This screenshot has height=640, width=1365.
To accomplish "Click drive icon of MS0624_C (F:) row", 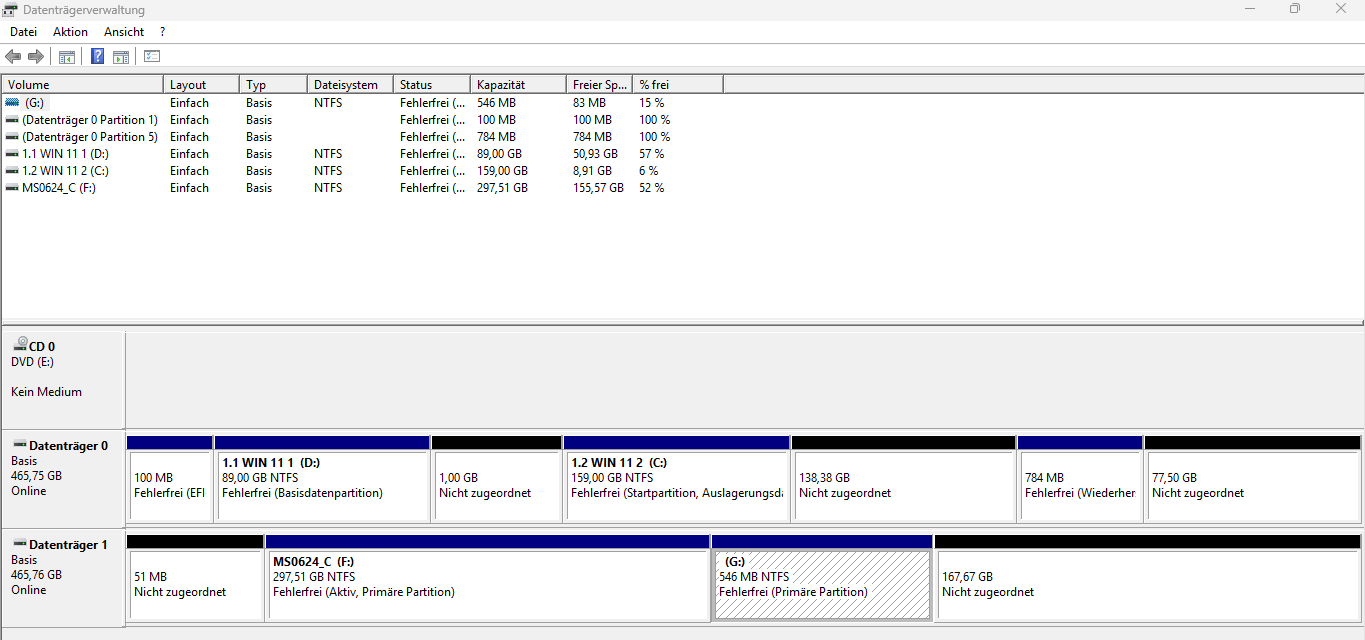I will (x=12, y=187).
